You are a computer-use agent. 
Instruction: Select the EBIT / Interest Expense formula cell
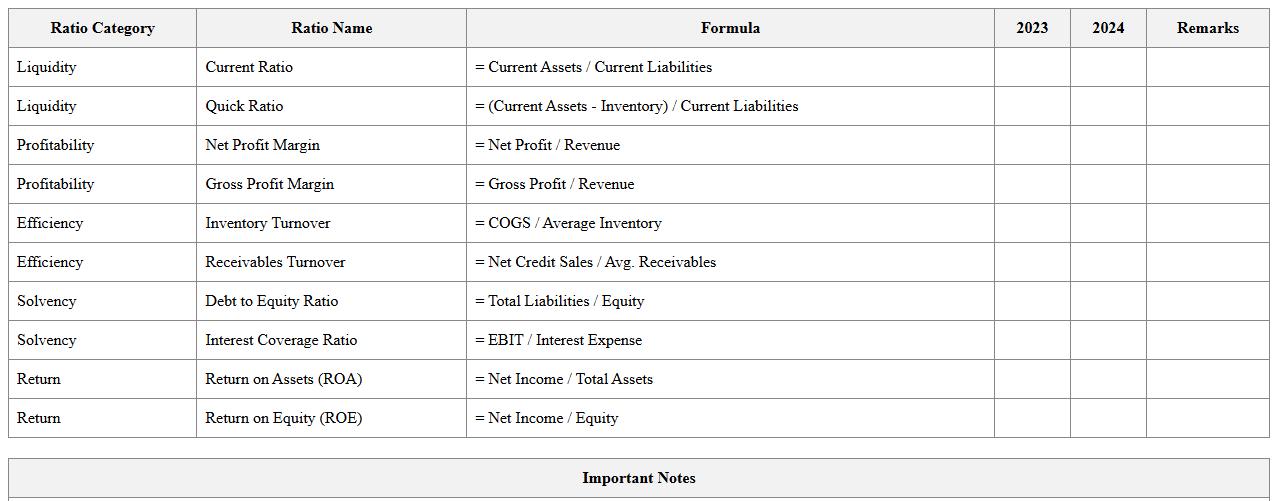click(x=730, y=340)
